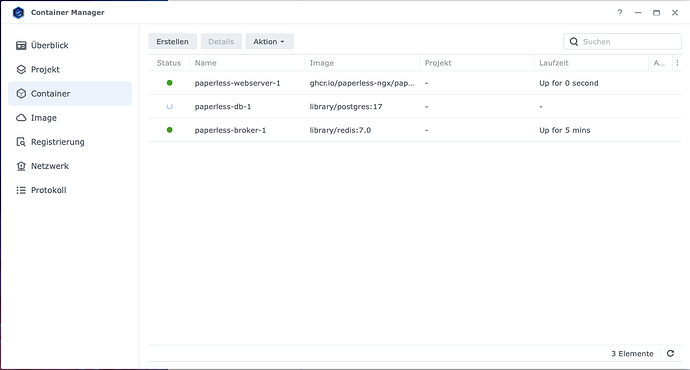Click the '3 Elemente' count label
This screenshot has height=370, width=690.
(632, 354)
